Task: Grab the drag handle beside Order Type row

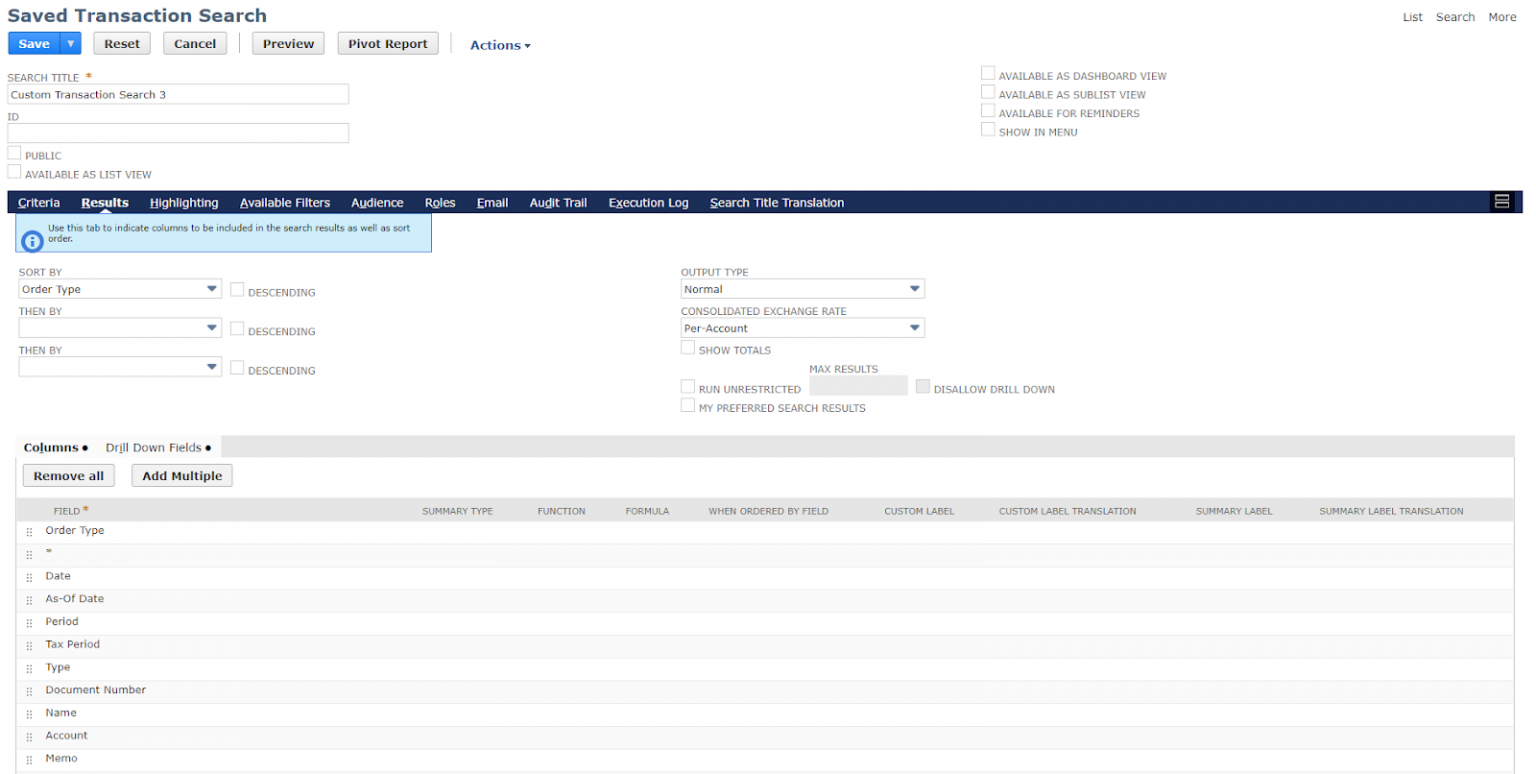Action: pos(29,533)
